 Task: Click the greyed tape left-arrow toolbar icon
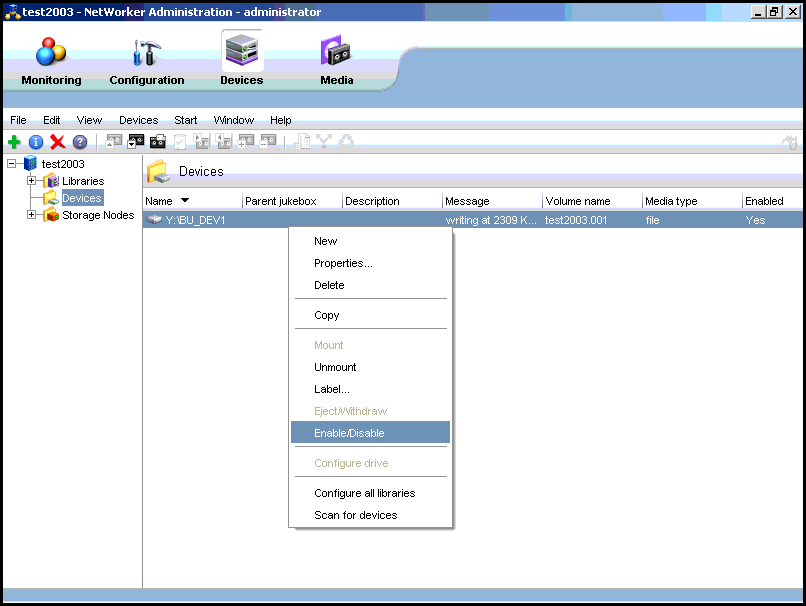(224, 141)
